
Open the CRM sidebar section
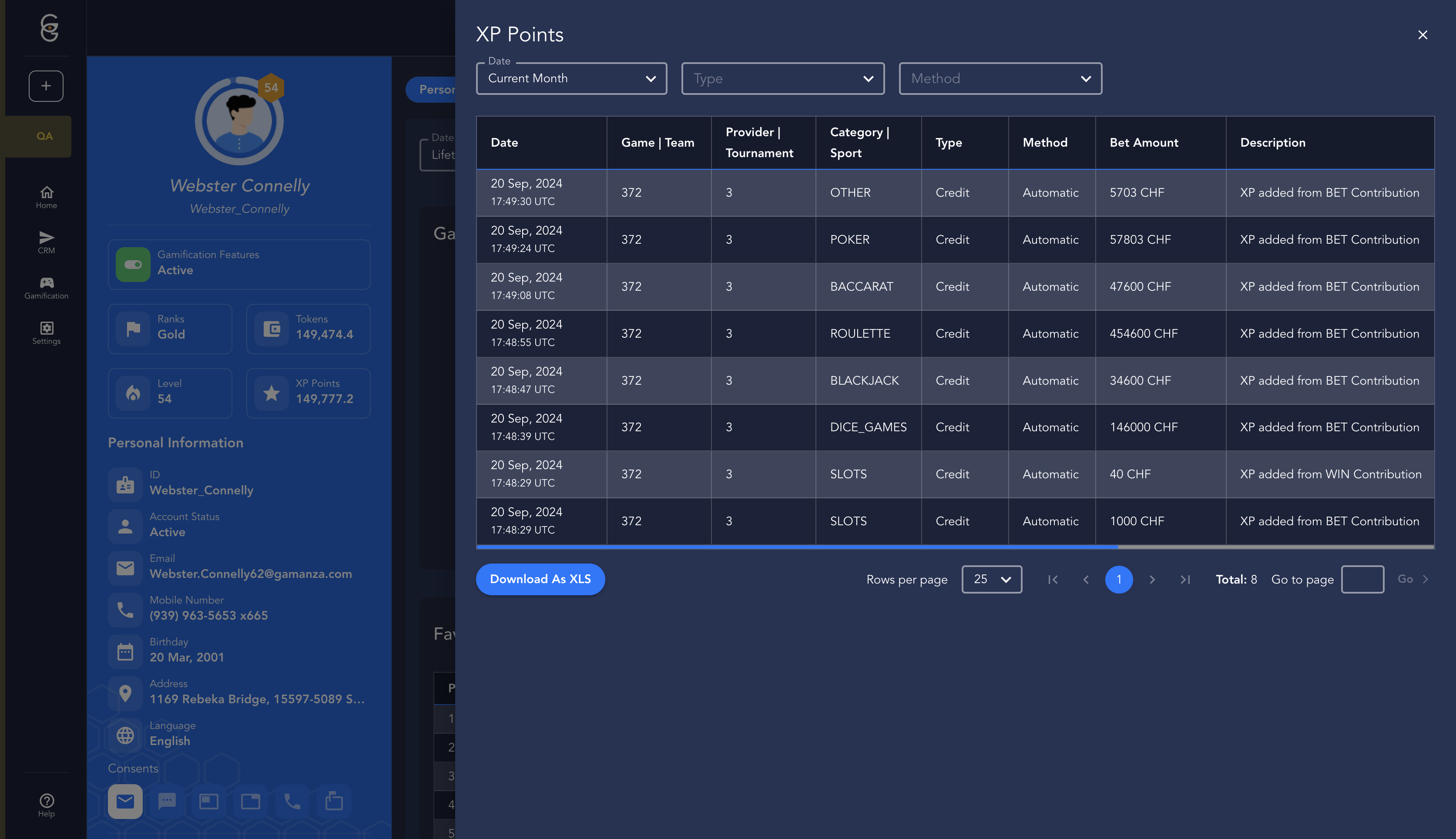tap(46, 242)
